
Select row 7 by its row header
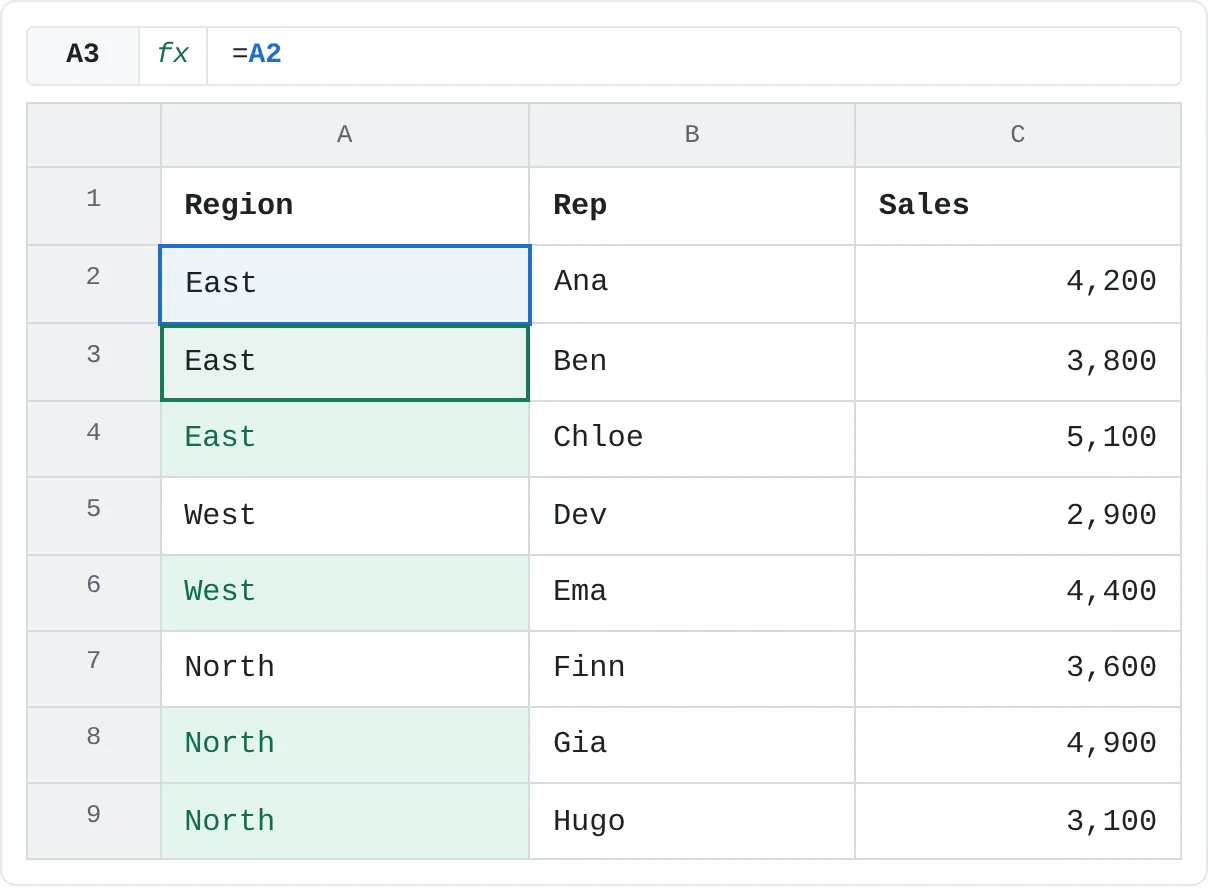point(94,669)
